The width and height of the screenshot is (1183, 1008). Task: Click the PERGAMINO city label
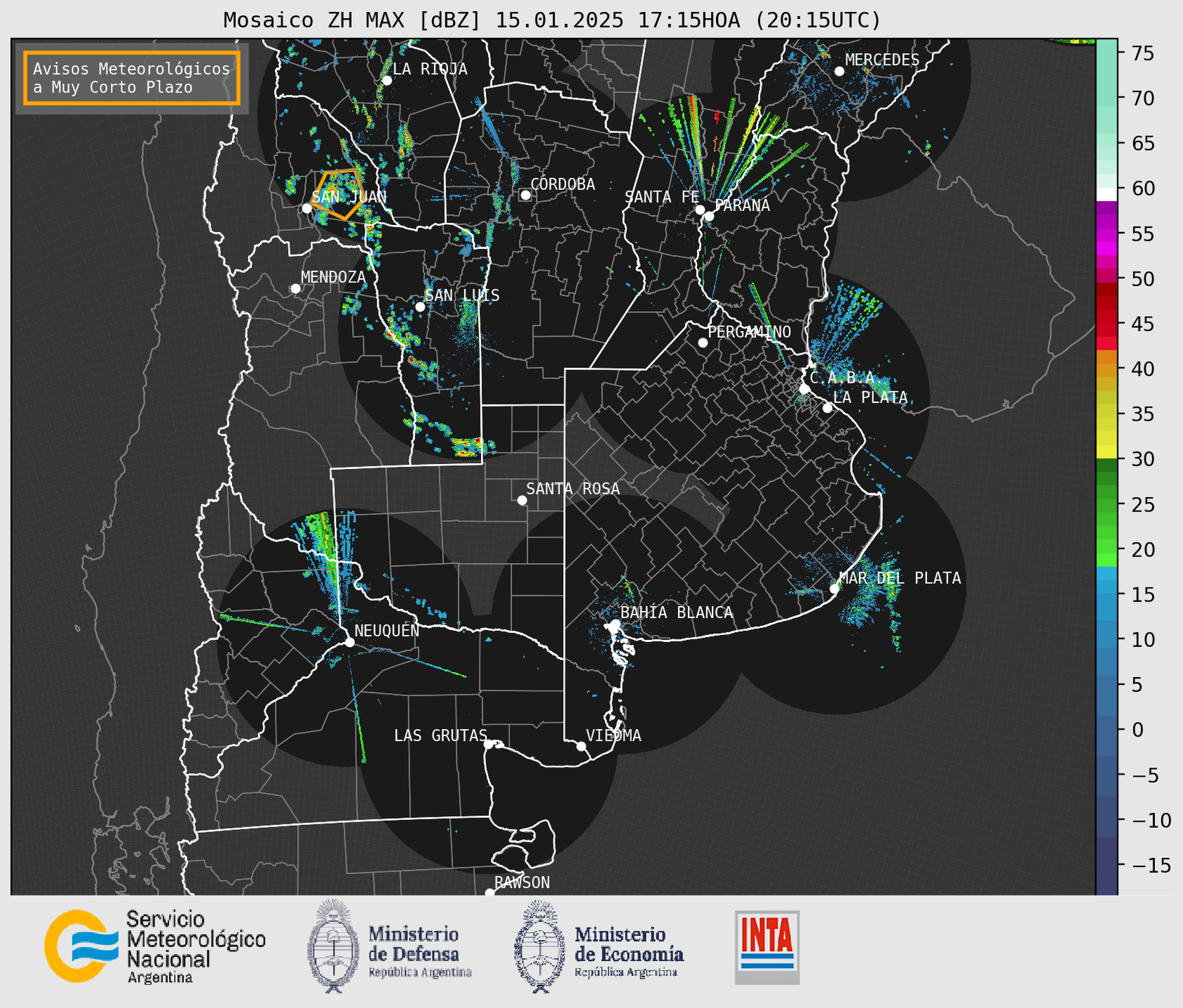tap(749, 332)
